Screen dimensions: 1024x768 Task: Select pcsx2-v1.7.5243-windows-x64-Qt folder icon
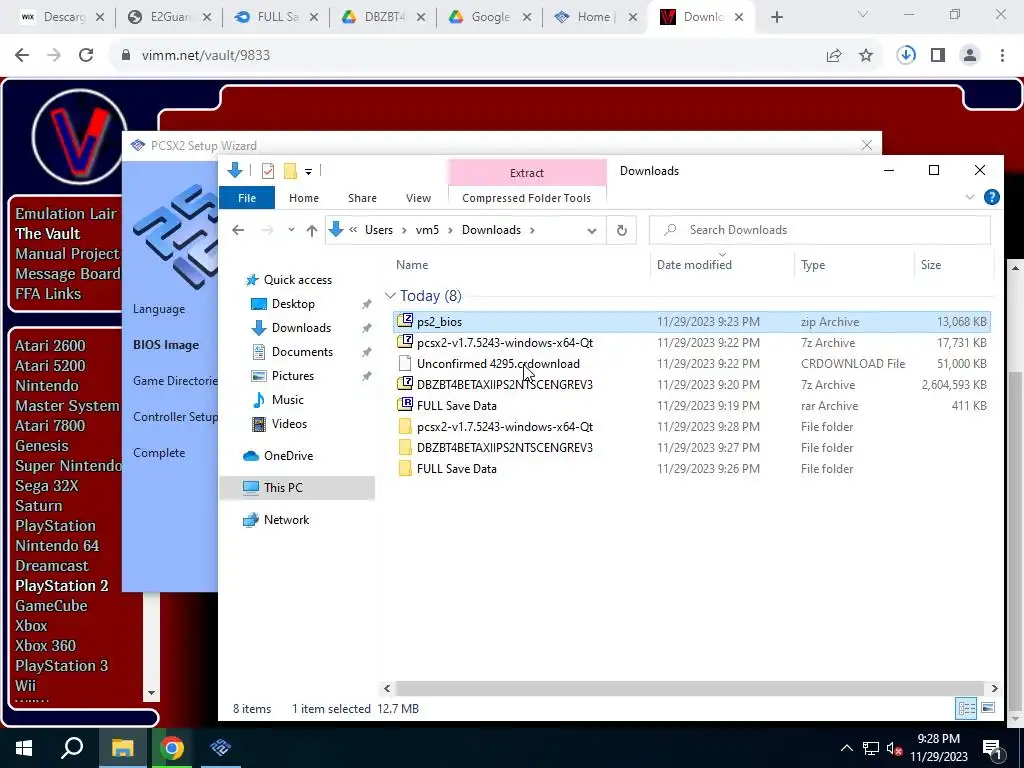tap(405, 426)
